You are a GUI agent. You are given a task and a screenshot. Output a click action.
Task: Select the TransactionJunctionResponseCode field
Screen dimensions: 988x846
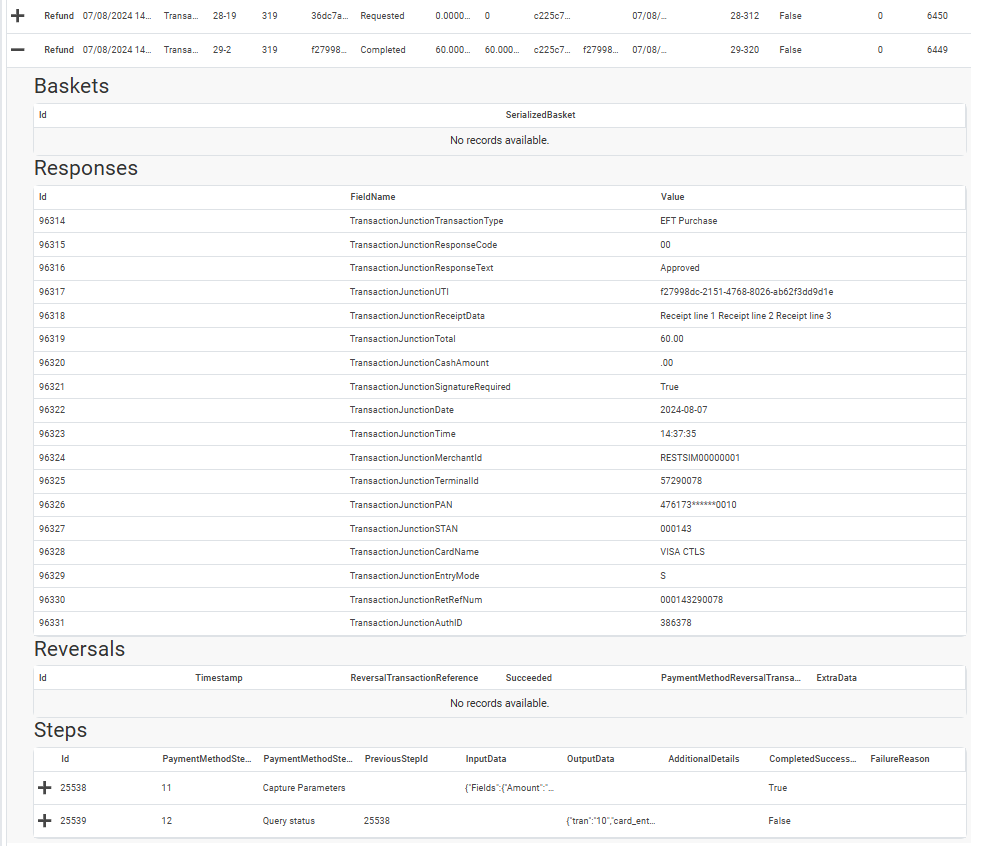click(423, 245)
